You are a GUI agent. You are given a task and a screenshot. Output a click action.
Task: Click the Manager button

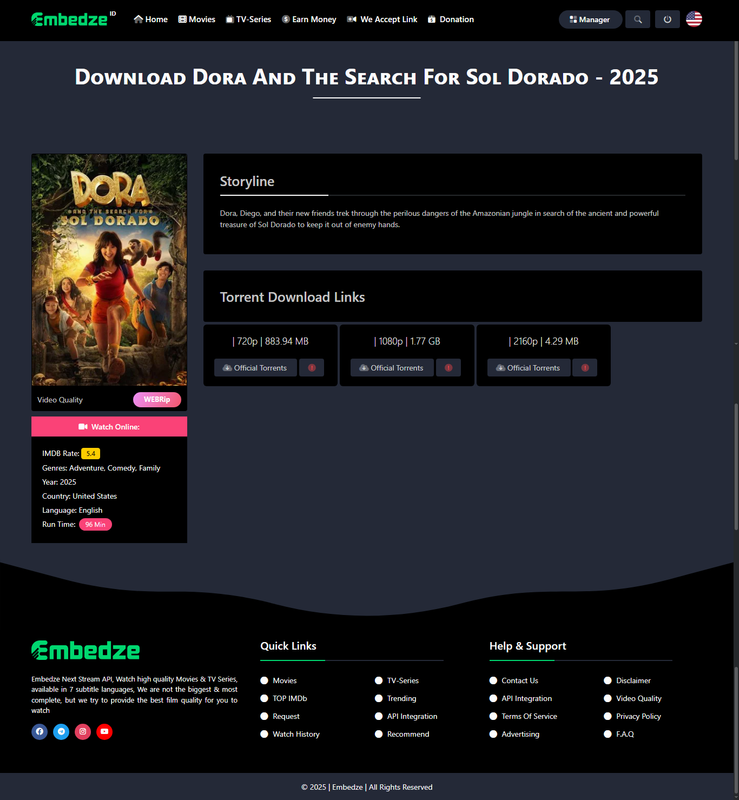click(590, 19)
